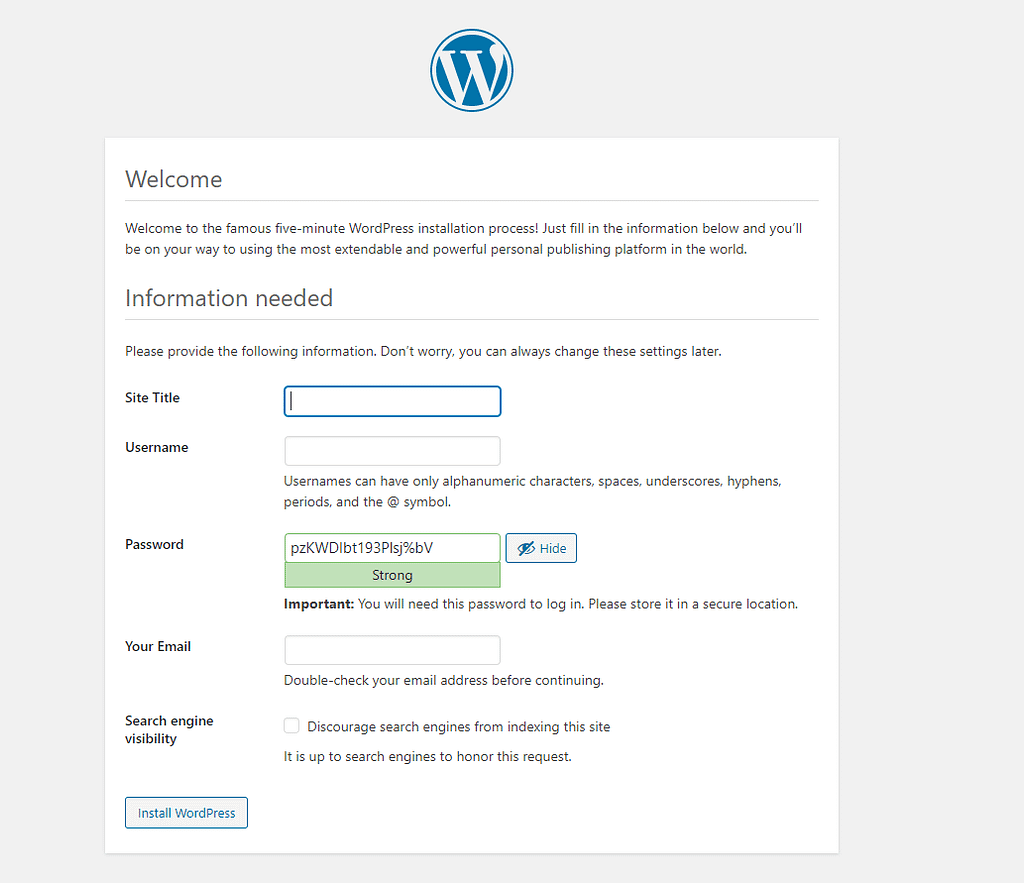This screenshot has height=883, width=1024.
Task: Click the Password label
Action: [154, 544]
